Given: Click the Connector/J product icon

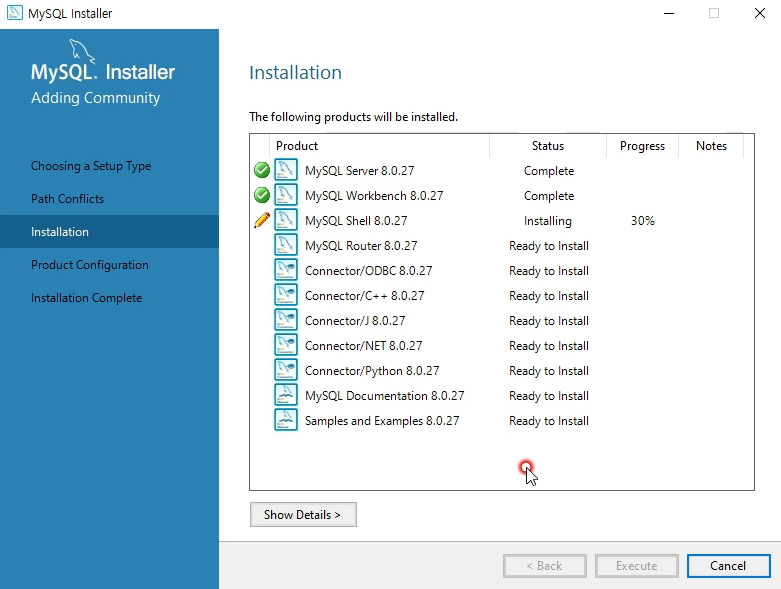Looking at the screenshot, I should 286,320.
